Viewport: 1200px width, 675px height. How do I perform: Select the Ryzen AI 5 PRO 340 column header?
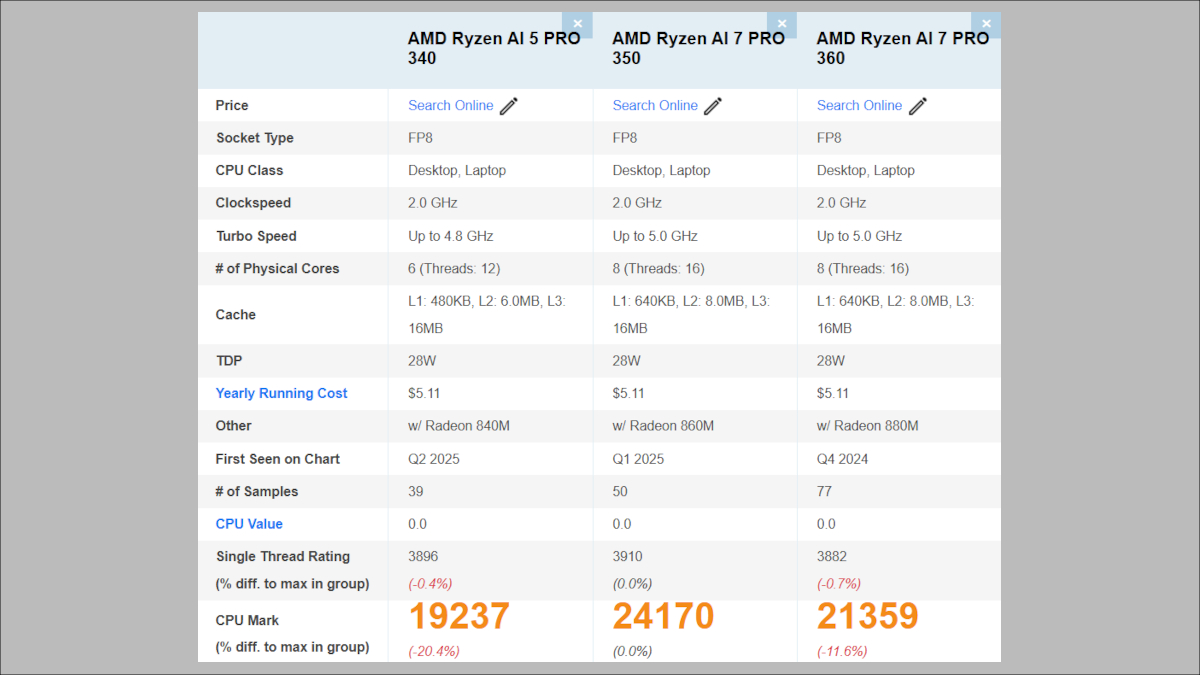[x=494, y=48]
